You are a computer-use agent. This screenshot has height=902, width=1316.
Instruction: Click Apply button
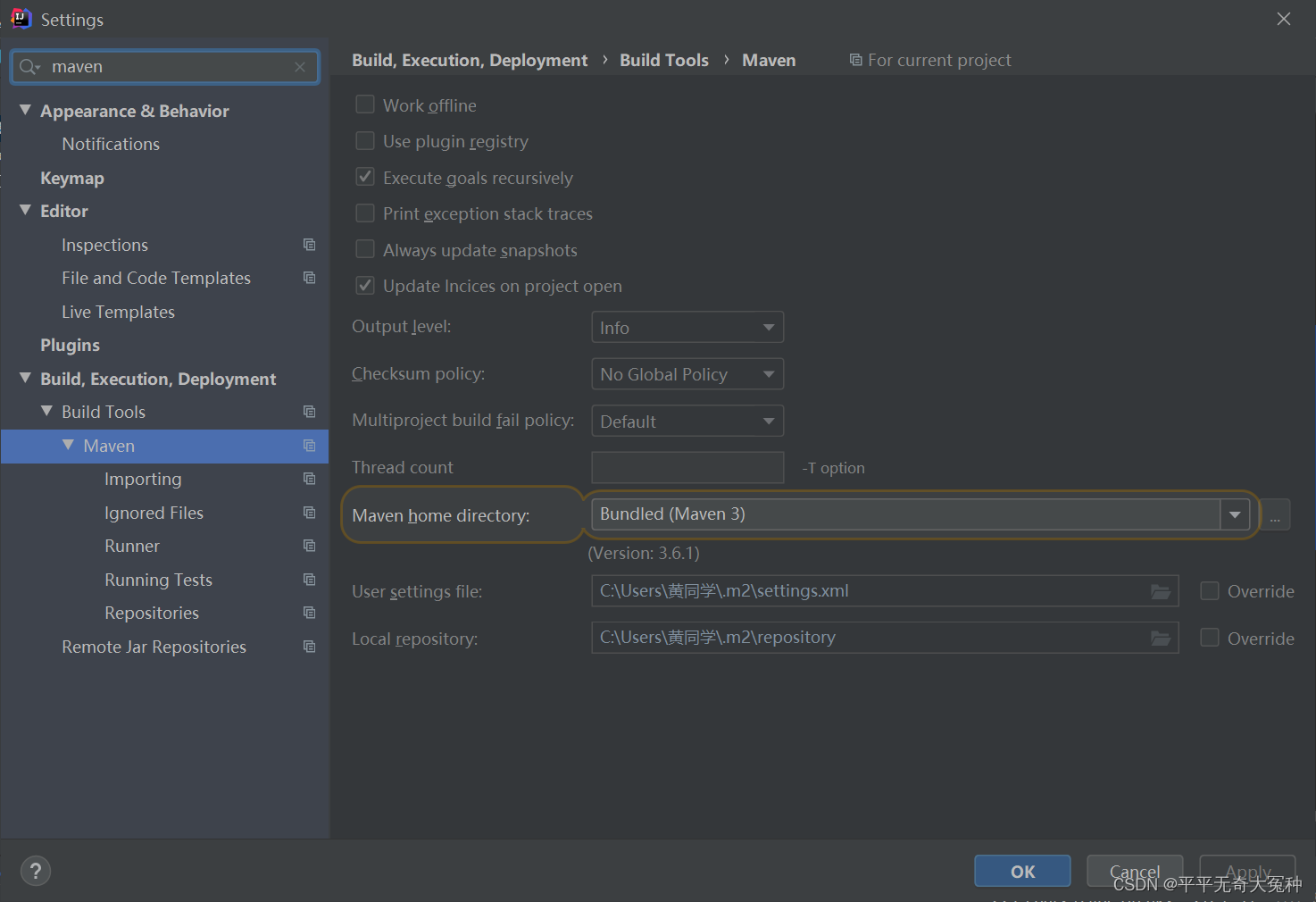(x=1247, y=872)
